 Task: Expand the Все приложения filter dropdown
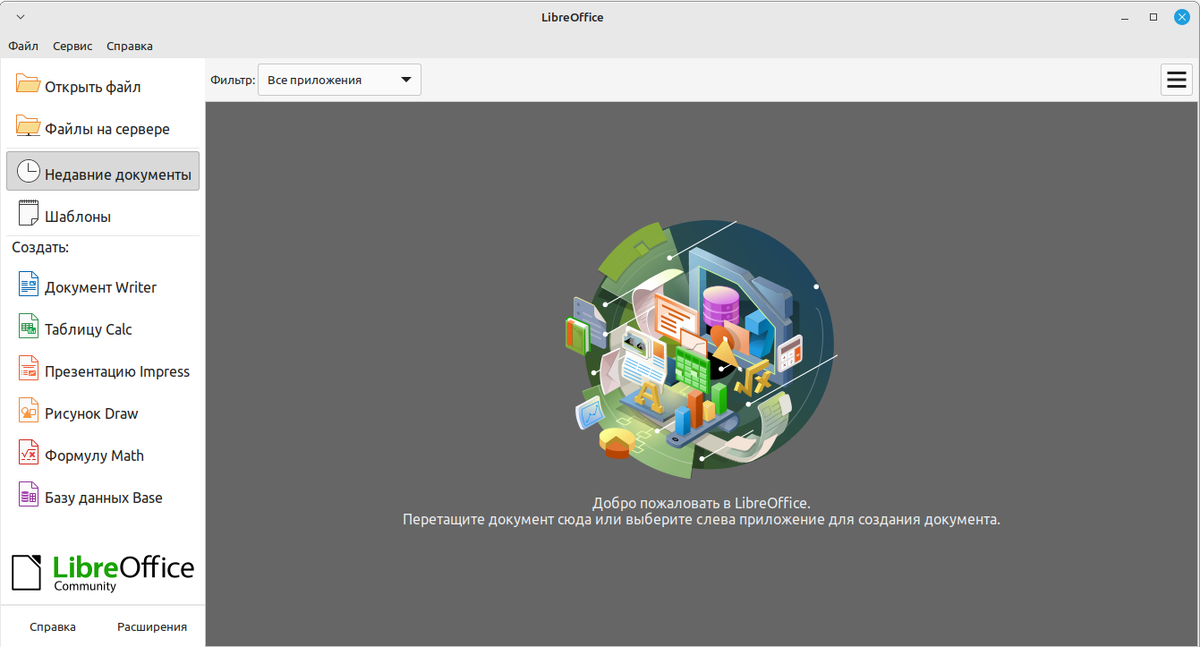339,80
